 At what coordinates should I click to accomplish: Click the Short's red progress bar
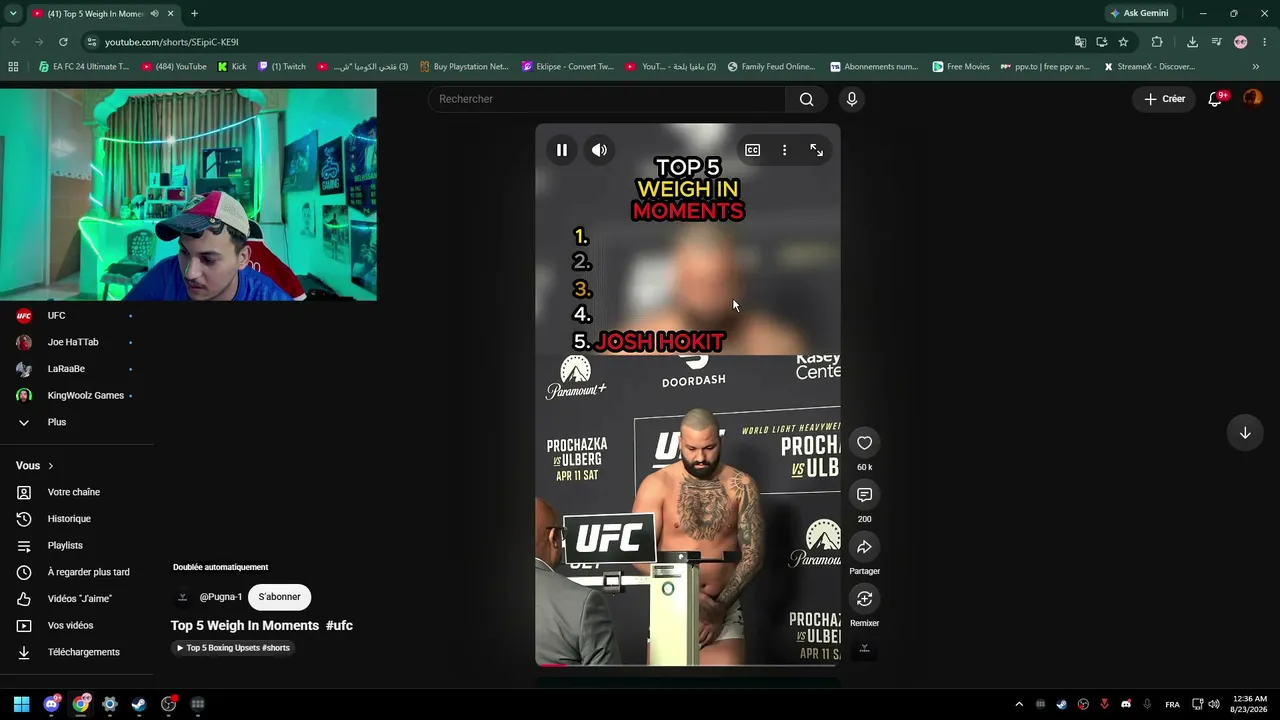tap(688, 665)
